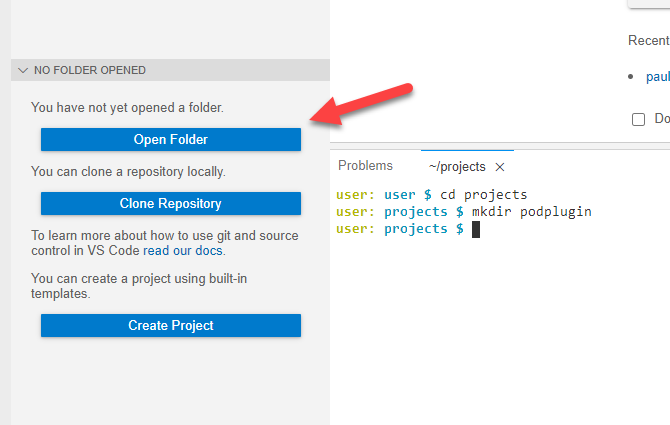Close the ~/projects terminal tab
This screenshot has height=425, width=670.
pyautogui.click(x=500, y=167)
